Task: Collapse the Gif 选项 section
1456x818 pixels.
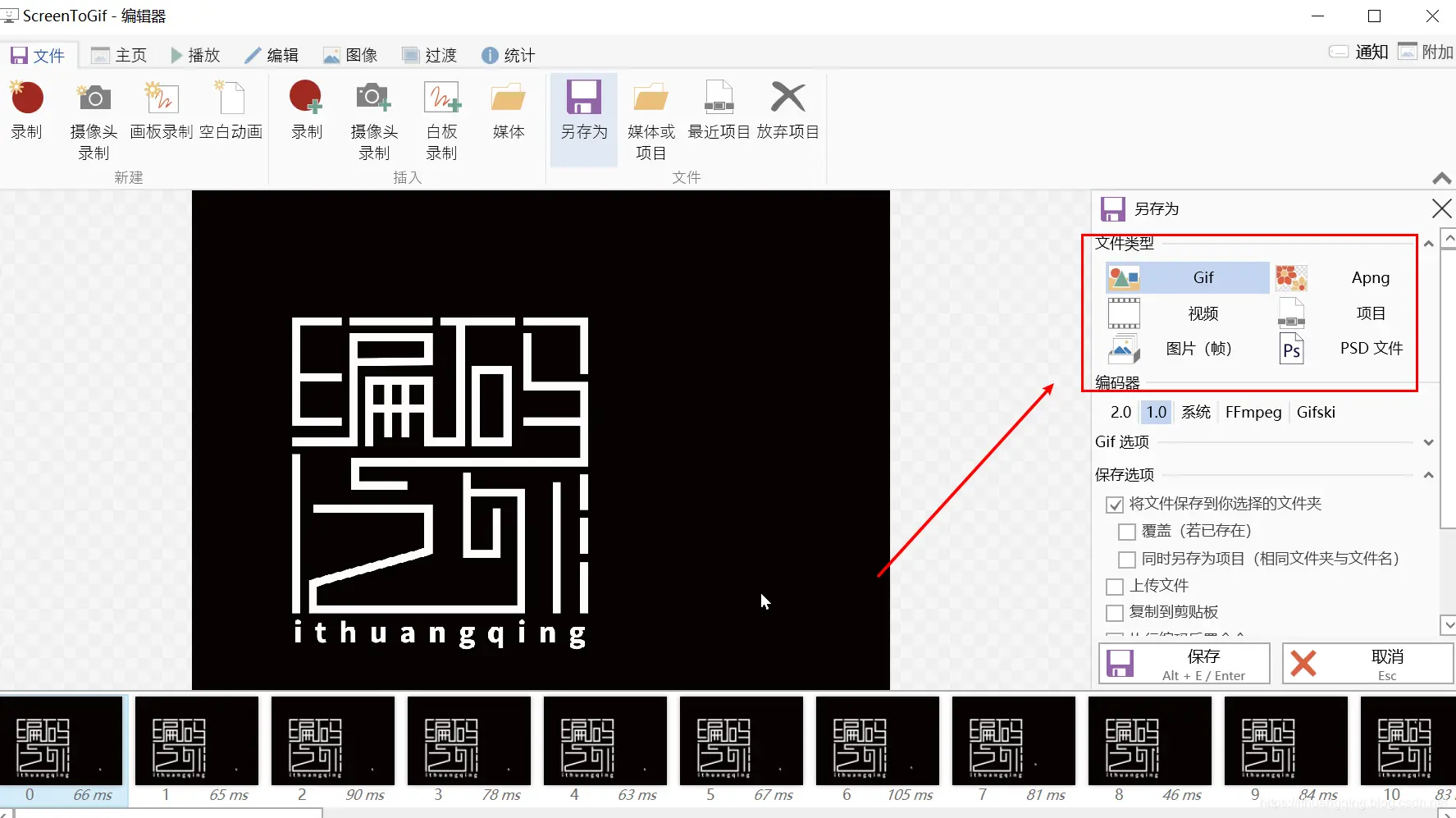Action: (x=1429, y=441)
